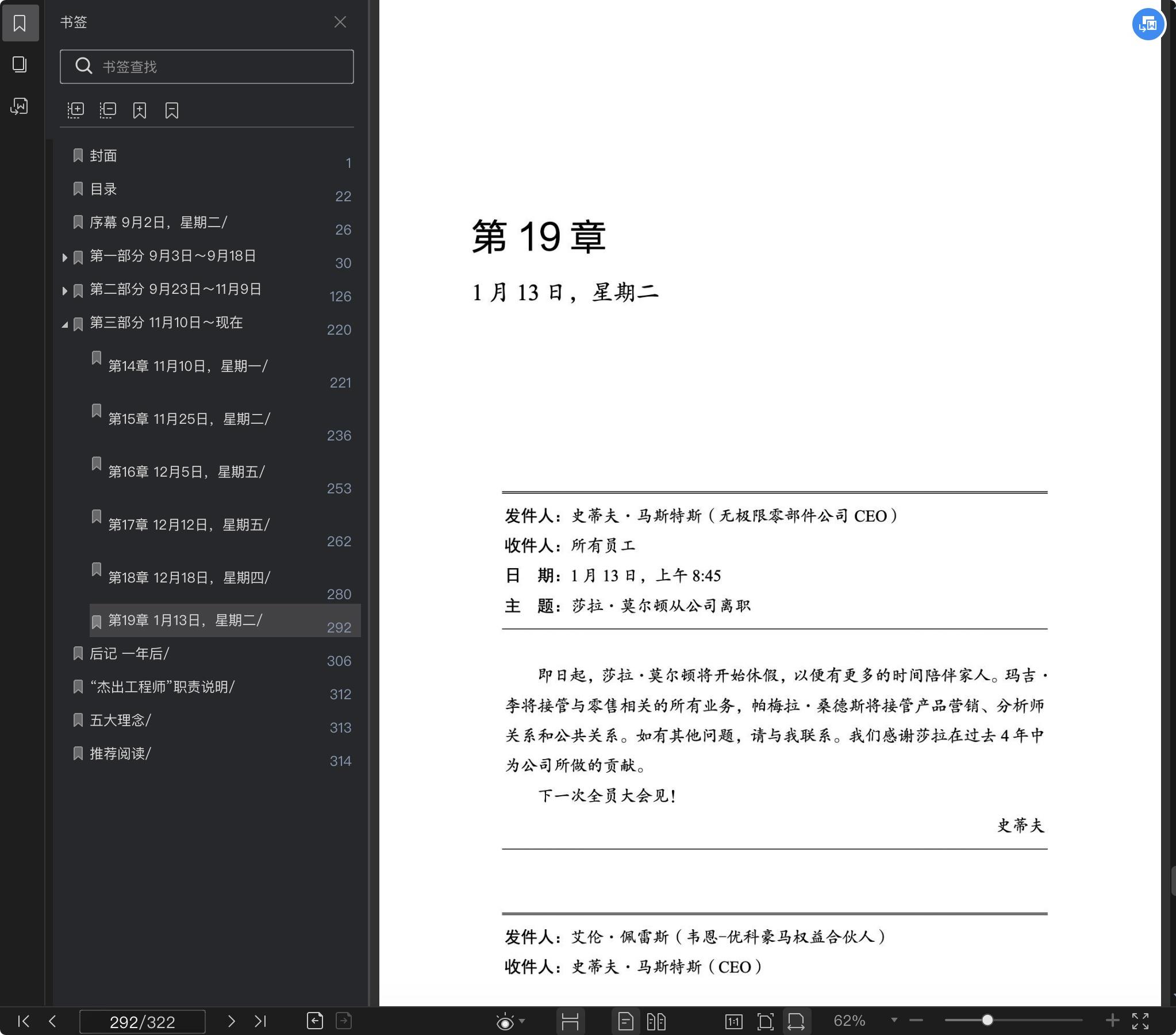Viewport: 1176px width, 1035px height.
Task: Go forward to next view
Action: [344, 1021]
